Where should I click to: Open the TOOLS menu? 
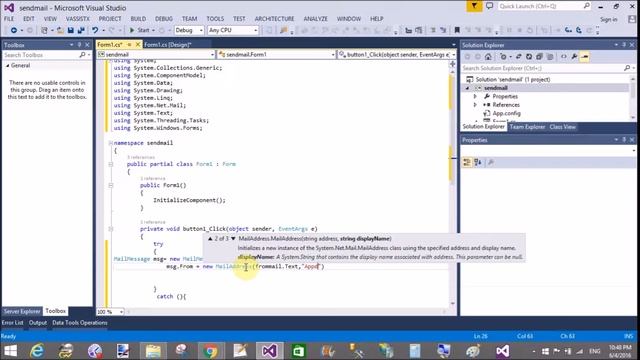pyautogui.click(x=215, y=19)
